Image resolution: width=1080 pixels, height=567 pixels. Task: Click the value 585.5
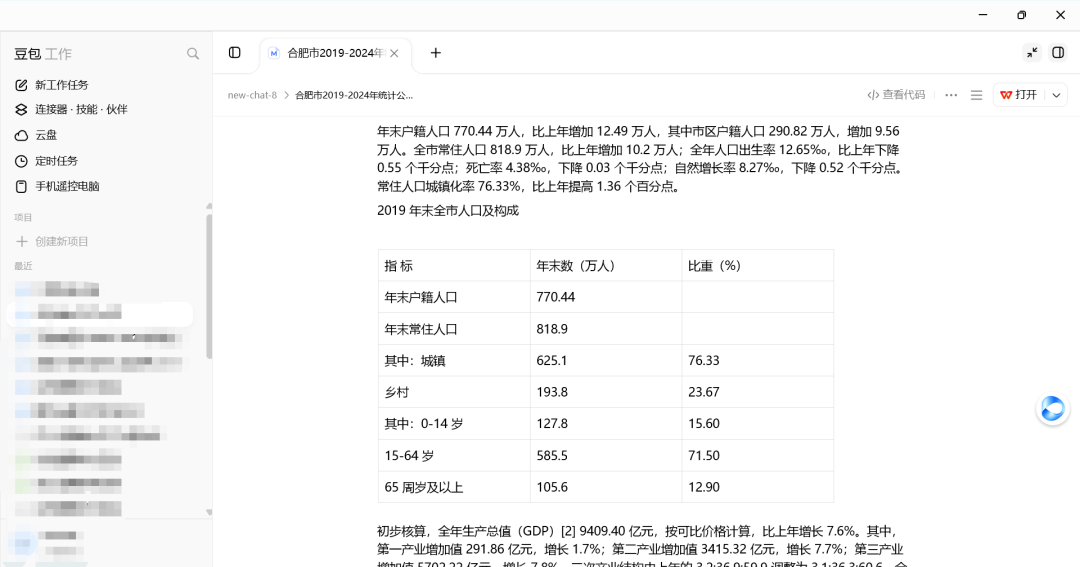point(552,455)
